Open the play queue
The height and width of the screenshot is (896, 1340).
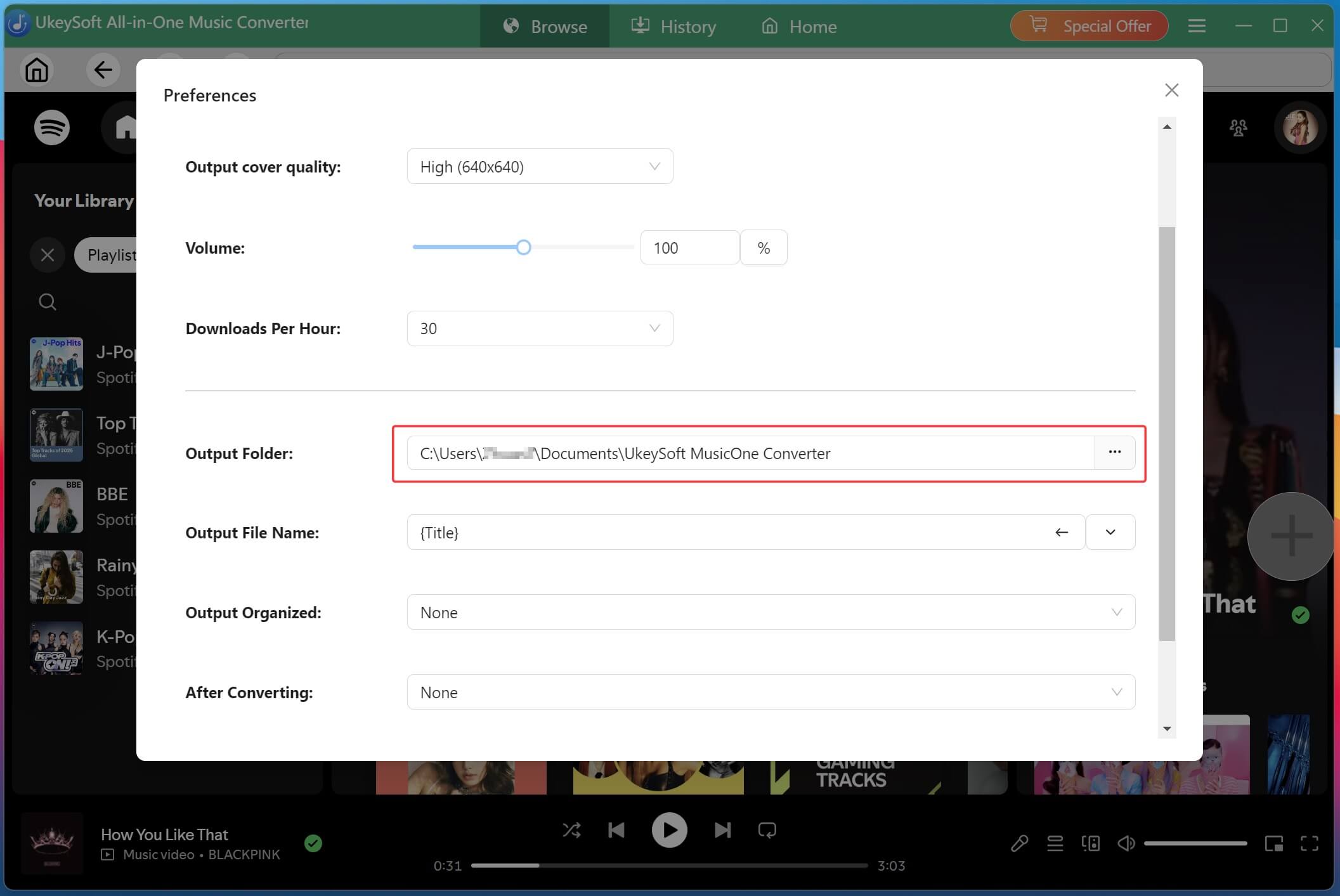(1055, 843)
